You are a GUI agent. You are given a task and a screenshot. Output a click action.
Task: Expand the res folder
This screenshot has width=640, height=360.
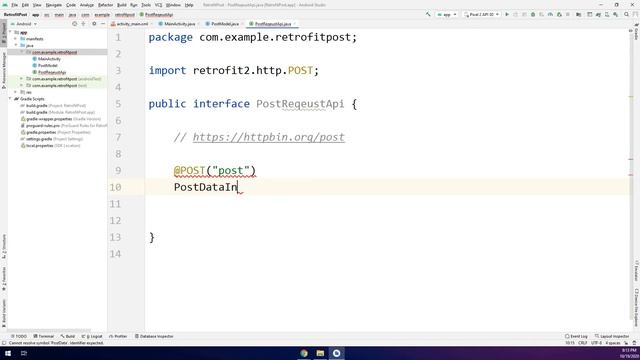[16, 92]
